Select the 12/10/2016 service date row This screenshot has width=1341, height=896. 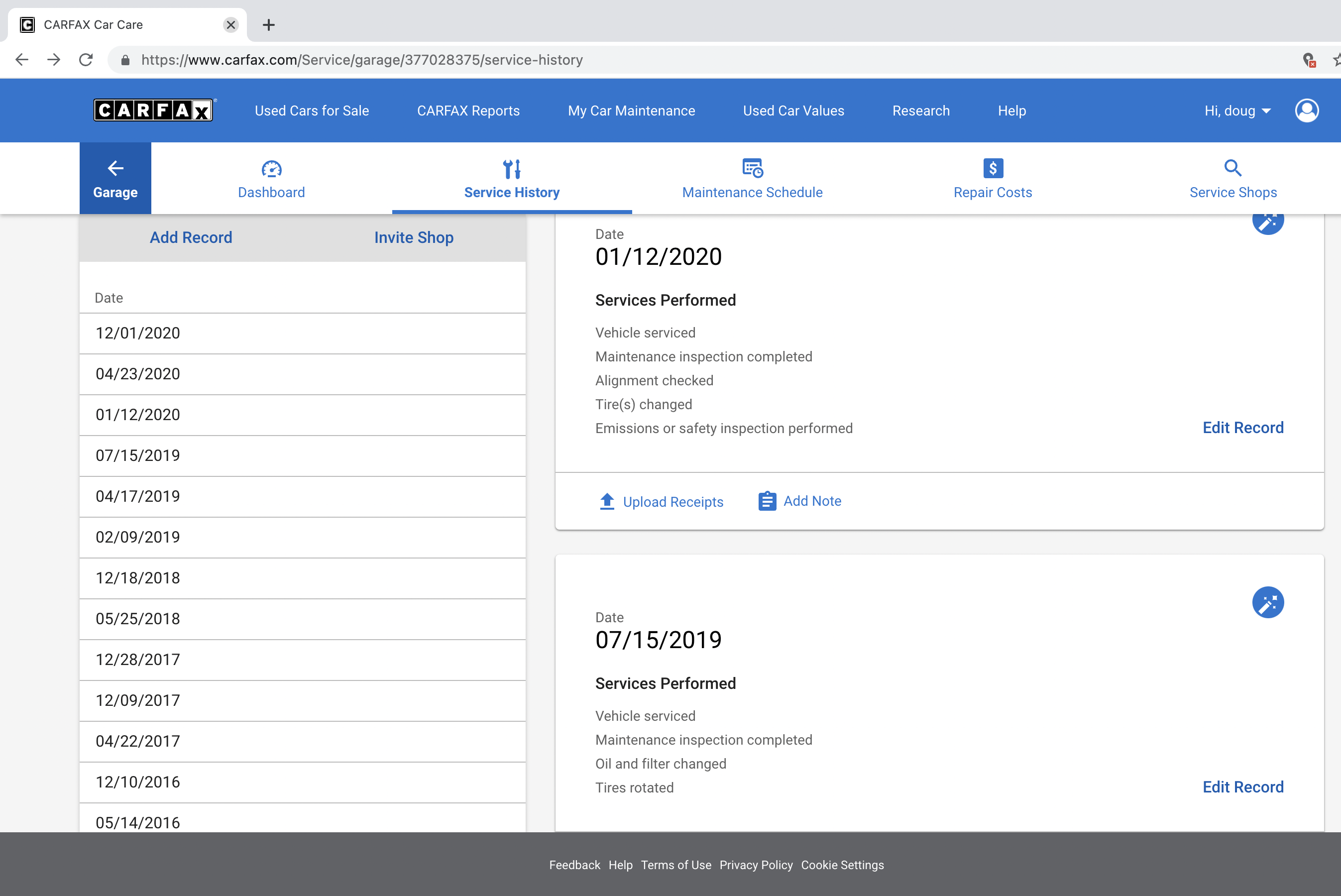tap(302, 783)
